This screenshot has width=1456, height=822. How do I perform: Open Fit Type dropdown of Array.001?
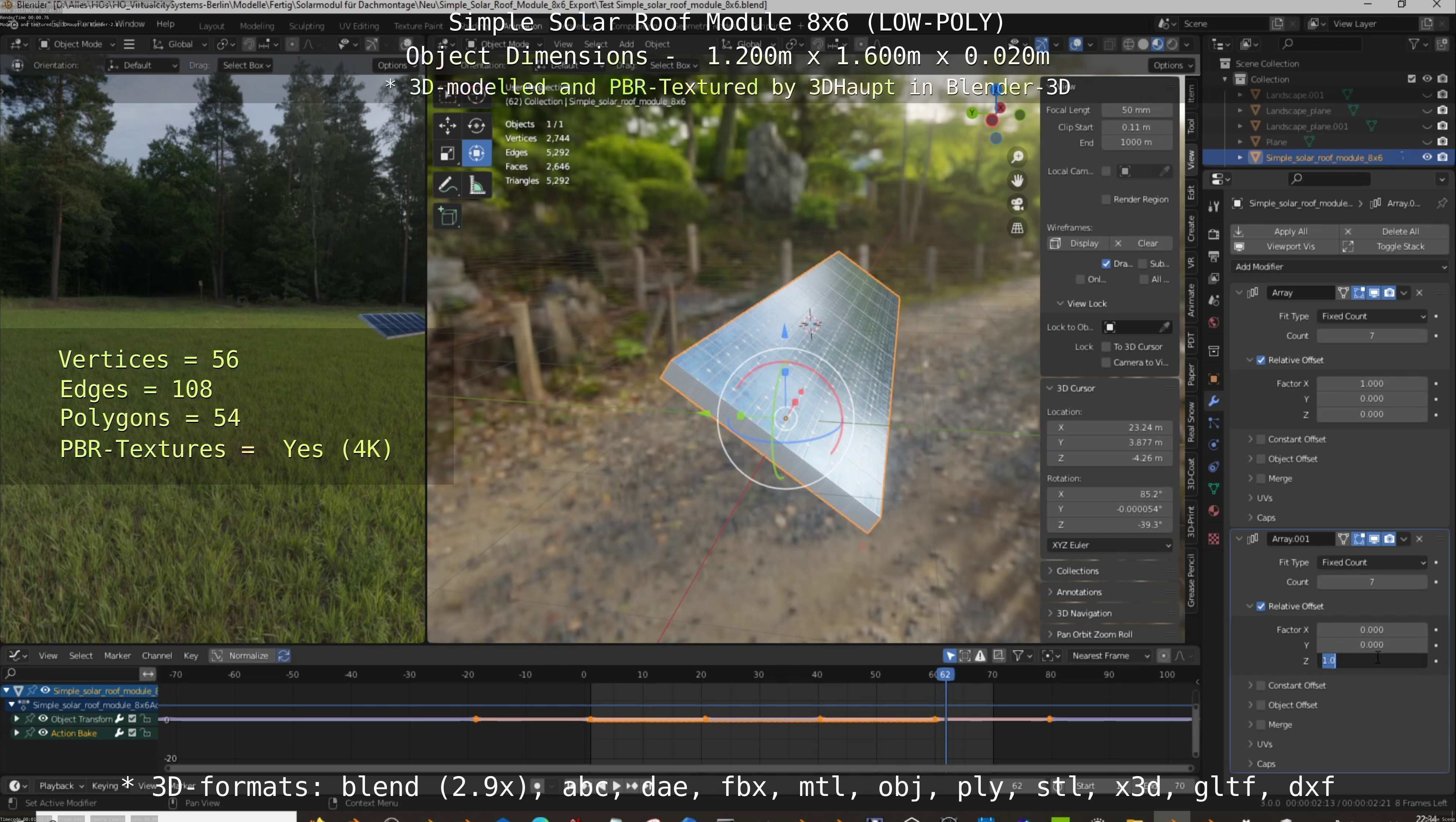[x=1373, y=563]
